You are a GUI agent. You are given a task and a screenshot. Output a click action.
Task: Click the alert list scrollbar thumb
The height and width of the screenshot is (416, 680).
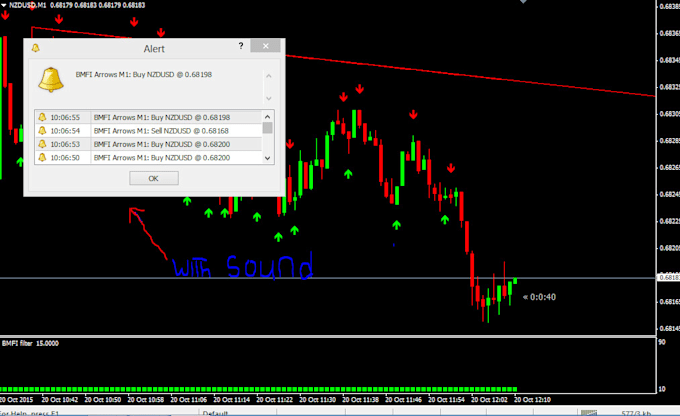[268, 128]
